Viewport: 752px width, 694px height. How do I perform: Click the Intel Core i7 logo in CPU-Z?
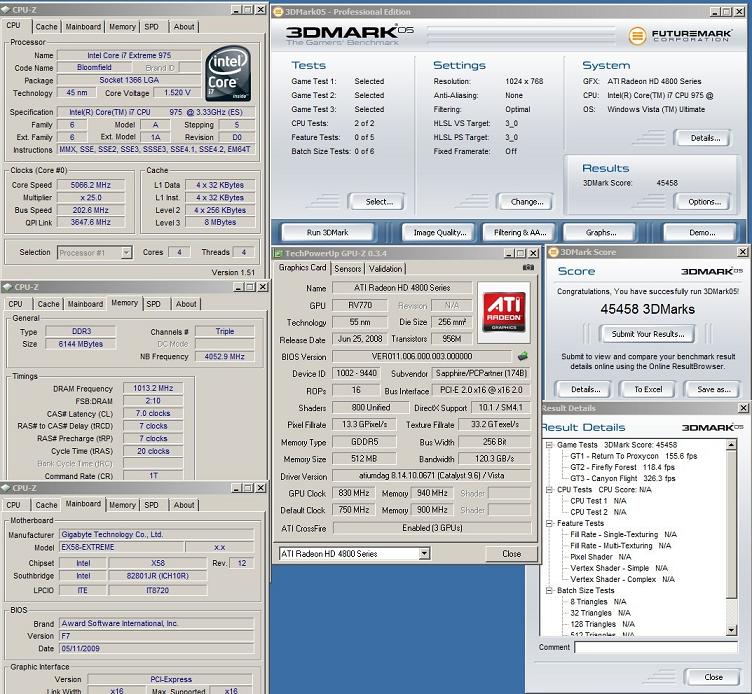(x=228, y=73)
